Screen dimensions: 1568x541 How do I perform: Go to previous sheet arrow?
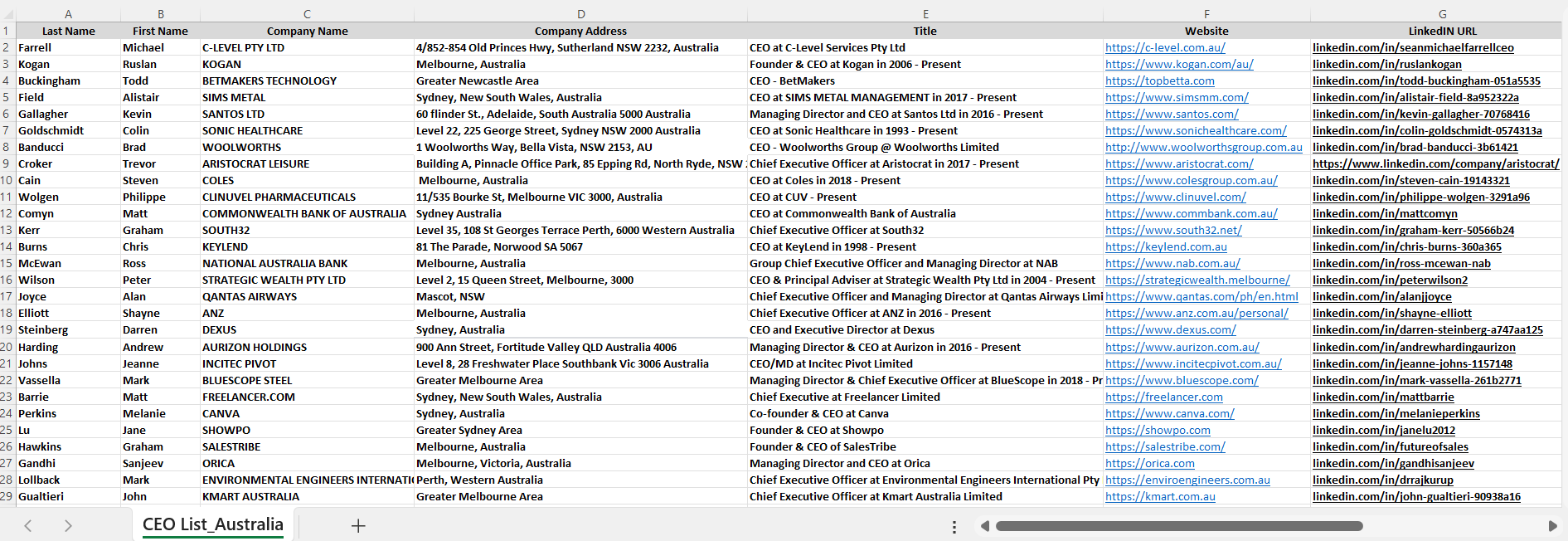27,525
